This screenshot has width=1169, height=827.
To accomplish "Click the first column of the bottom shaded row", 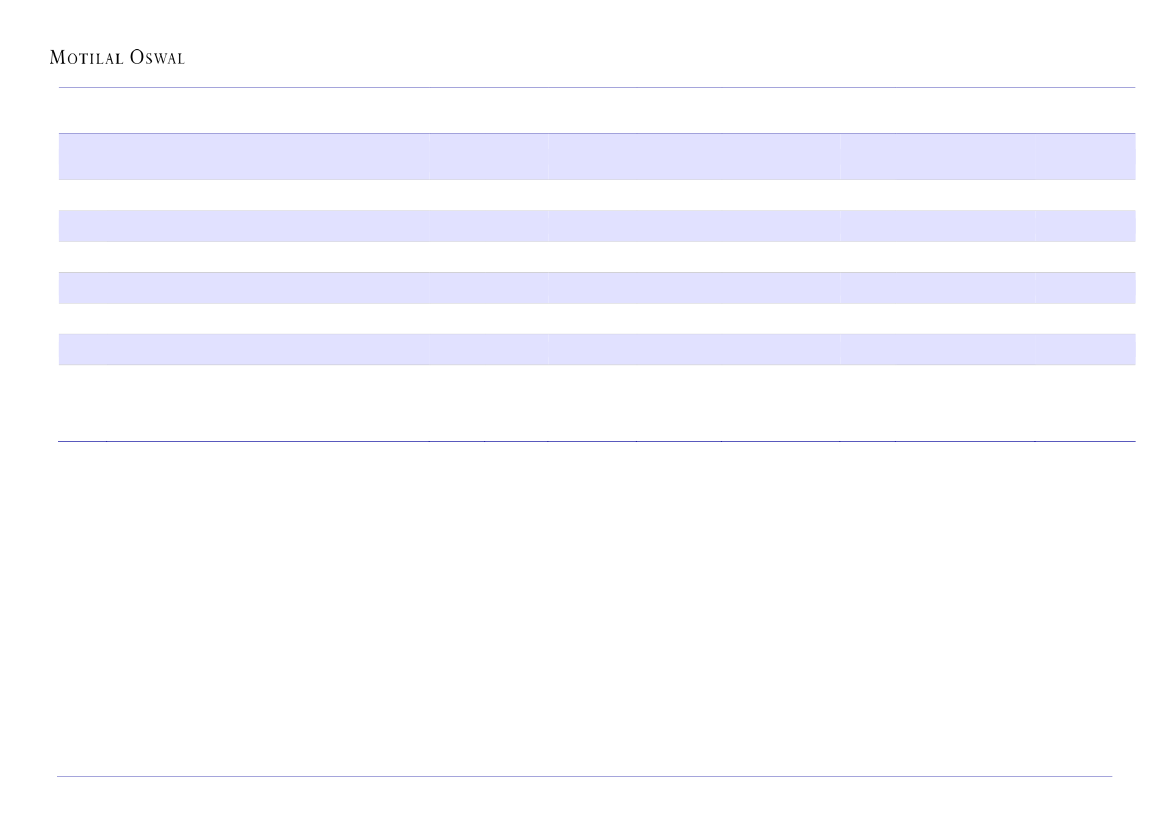I will pos(243,349).
